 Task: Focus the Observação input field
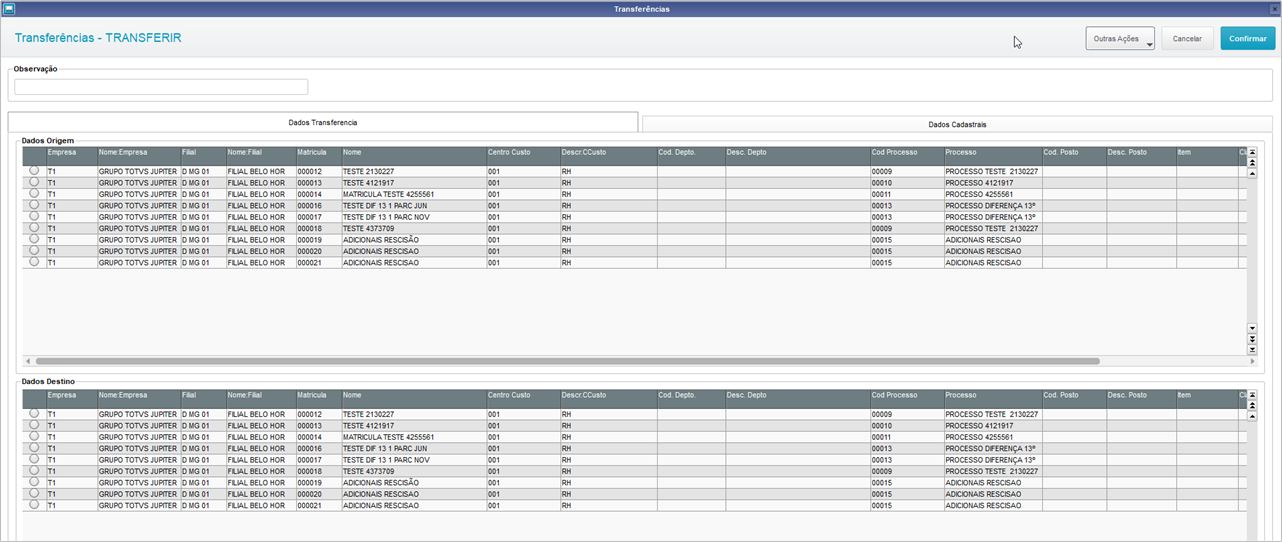click(161, 87)
